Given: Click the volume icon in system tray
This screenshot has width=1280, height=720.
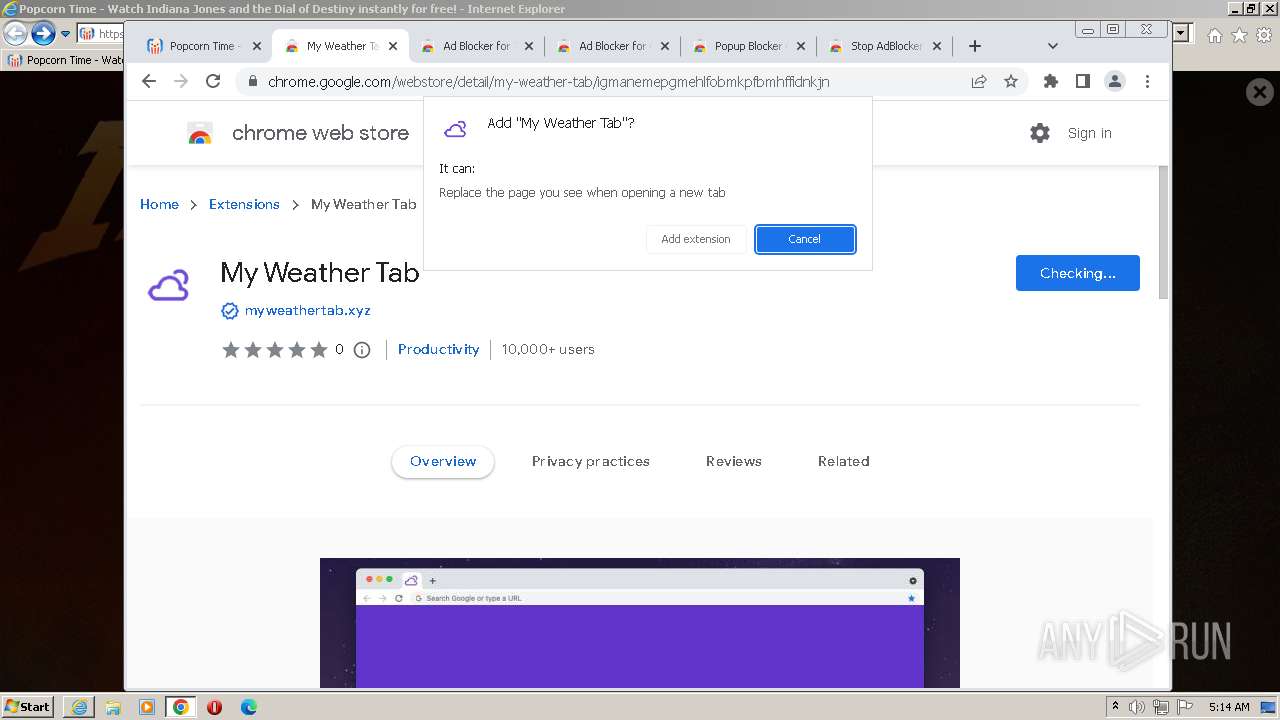Looking at the screenshot, I should (1137, 707).
